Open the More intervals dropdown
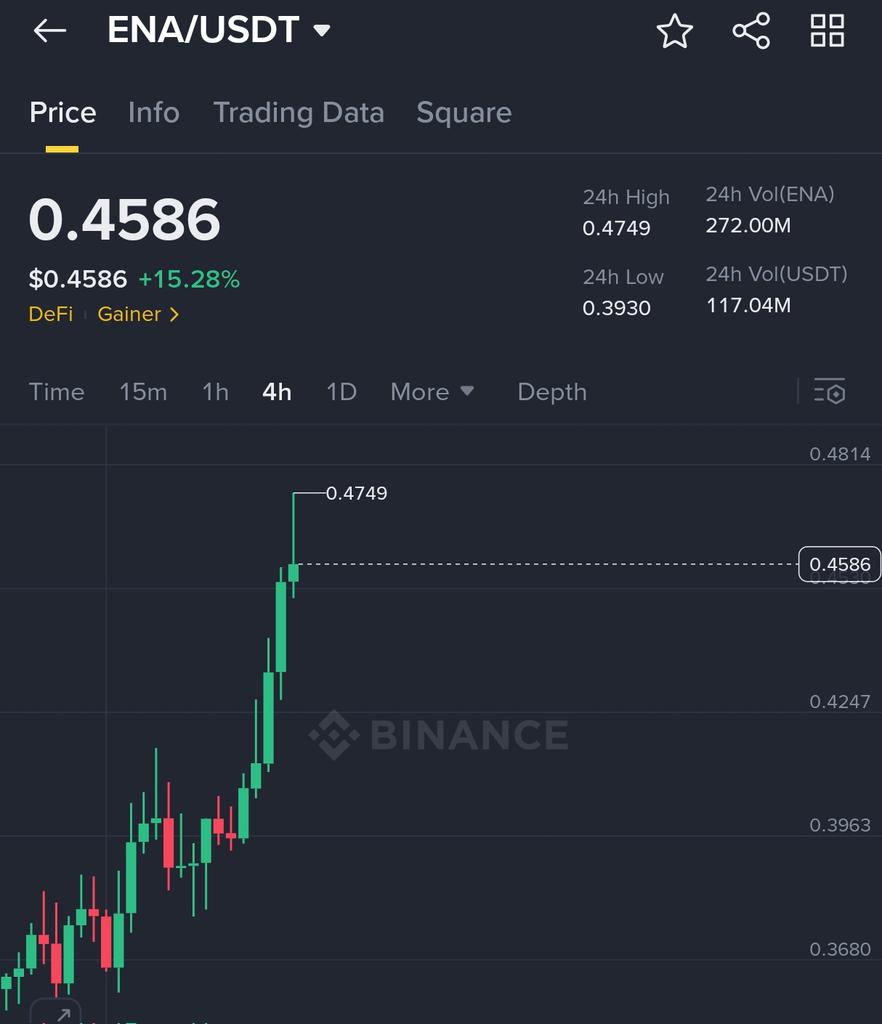The image size is (882, 1024). click(432, 392)
